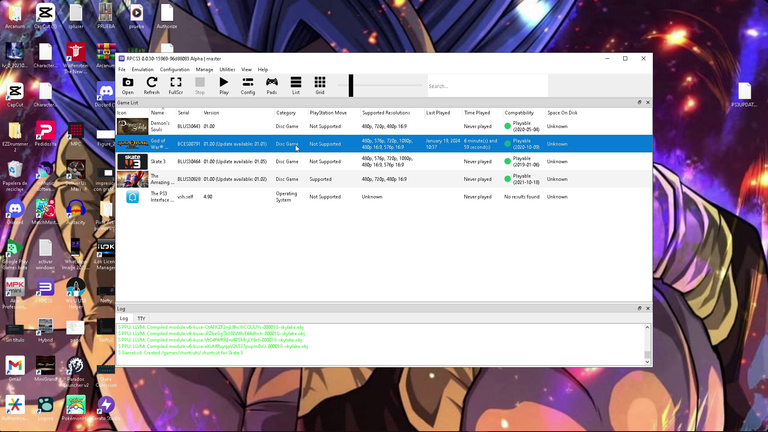The height and width of the screenshot is (432, 768).
Task: Sort by Supported Resolutions column header
Action: click(386, 113)
